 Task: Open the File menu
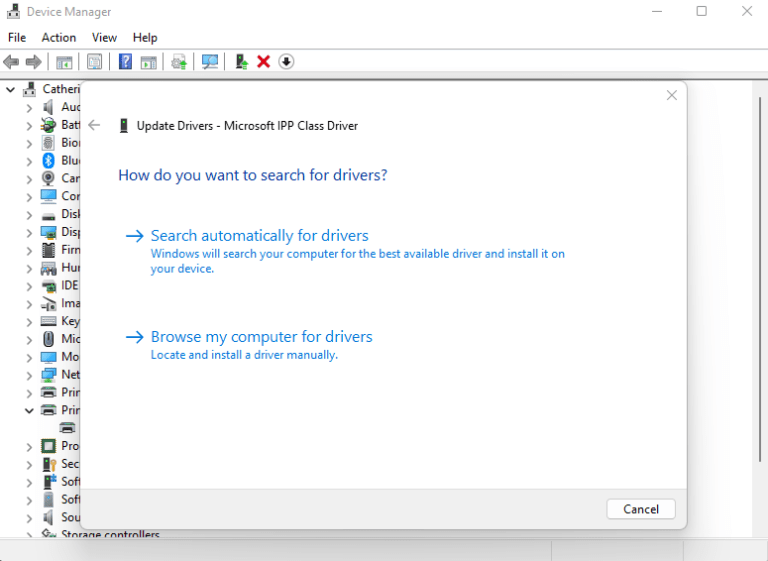coord(17,37)
